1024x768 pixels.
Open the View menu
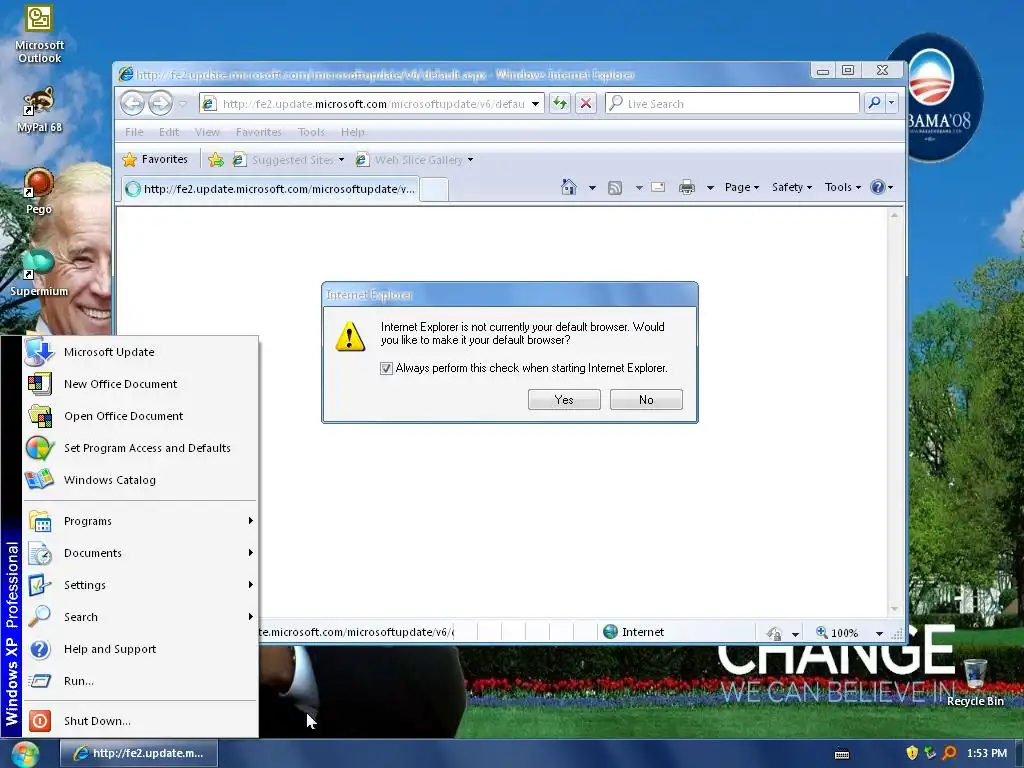pos(207,132)
